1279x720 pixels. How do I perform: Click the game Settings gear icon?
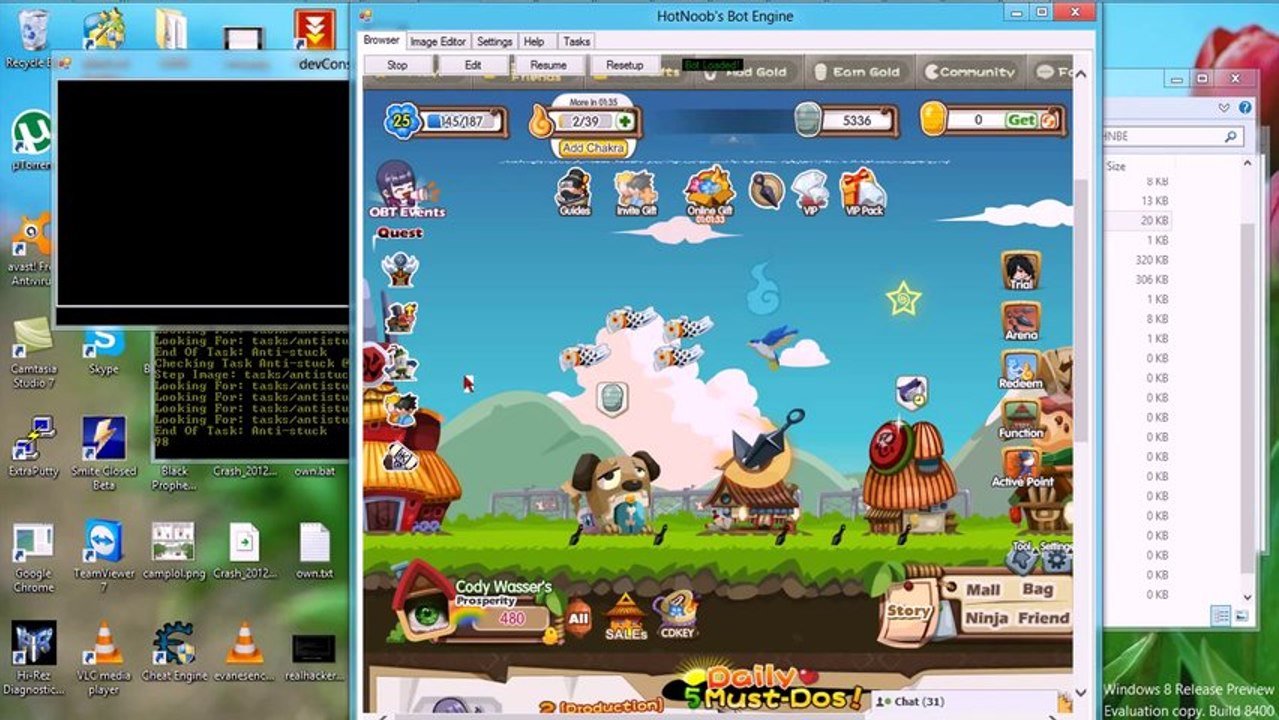1055,557
